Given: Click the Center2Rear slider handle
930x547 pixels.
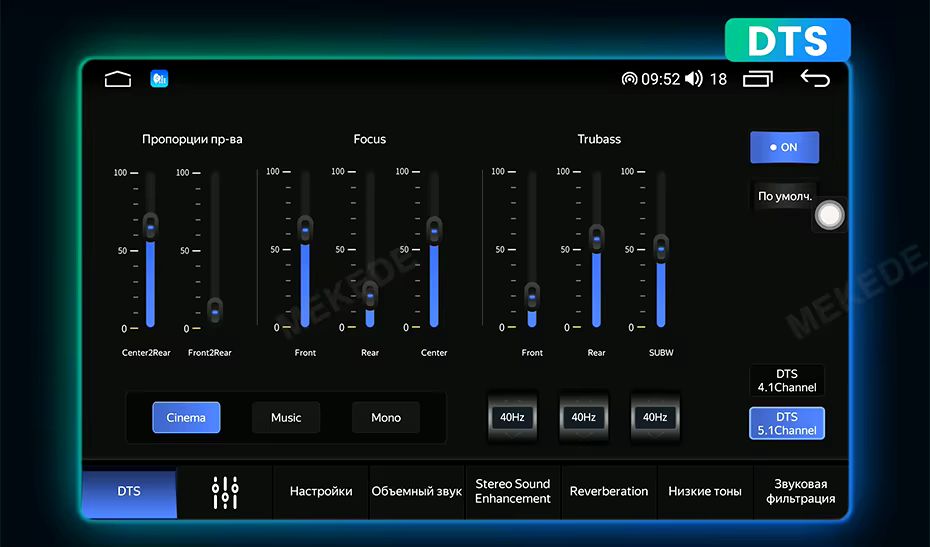Looking at the screenshot, I should tap(151, 228).
